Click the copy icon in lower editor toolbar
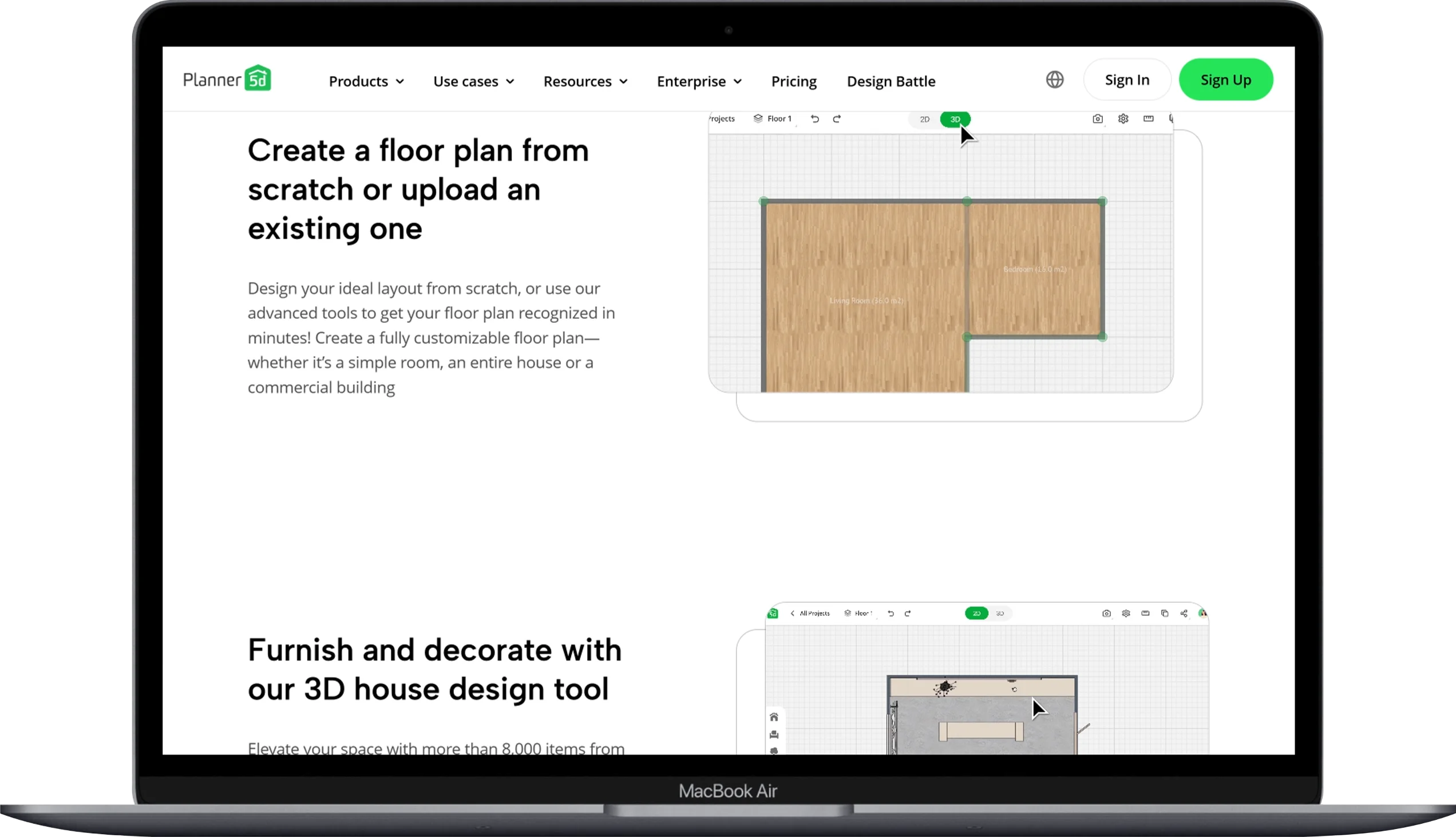 1165,613
